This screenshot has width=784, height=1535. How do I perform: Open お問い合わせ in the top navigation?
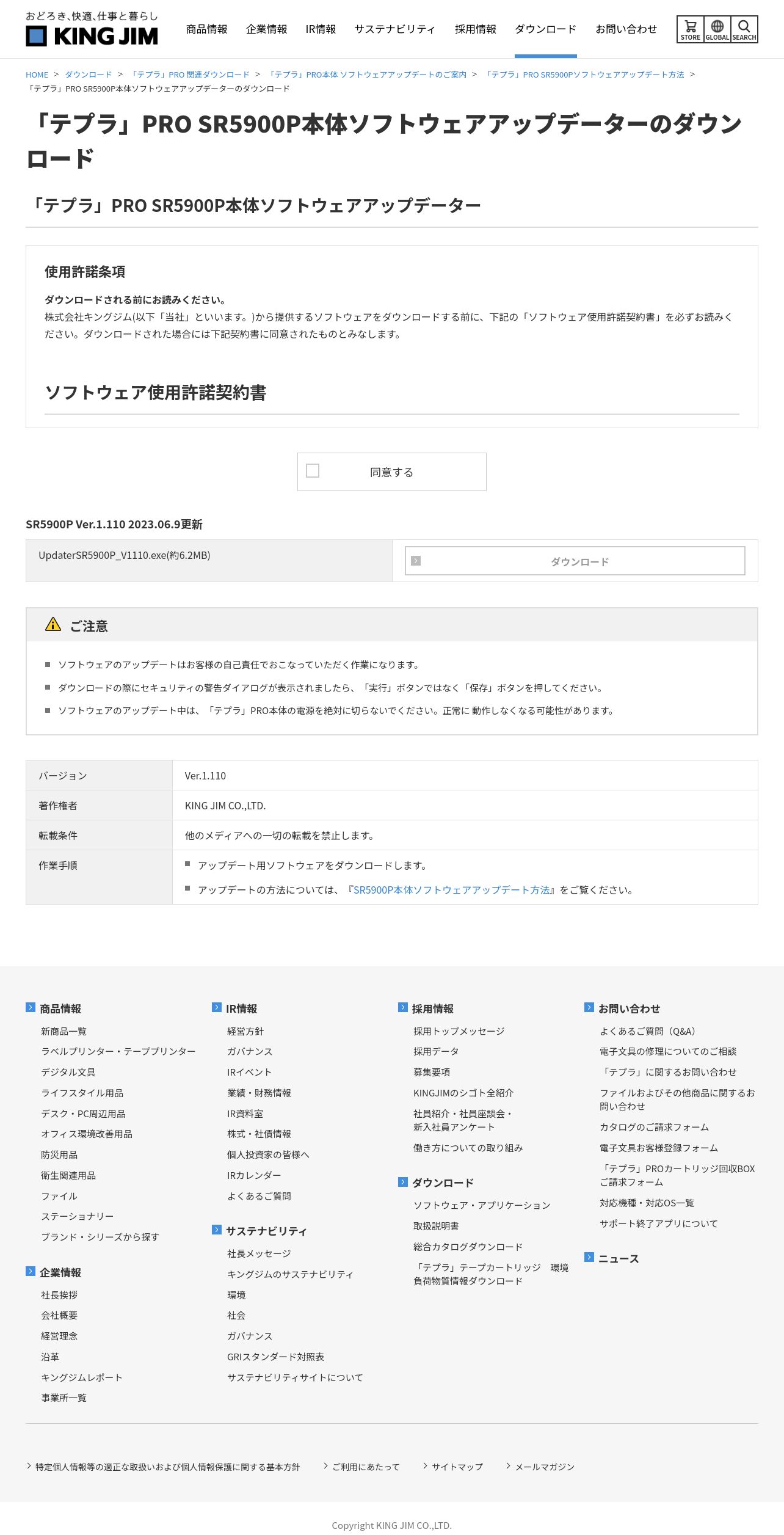coord(626,29)
